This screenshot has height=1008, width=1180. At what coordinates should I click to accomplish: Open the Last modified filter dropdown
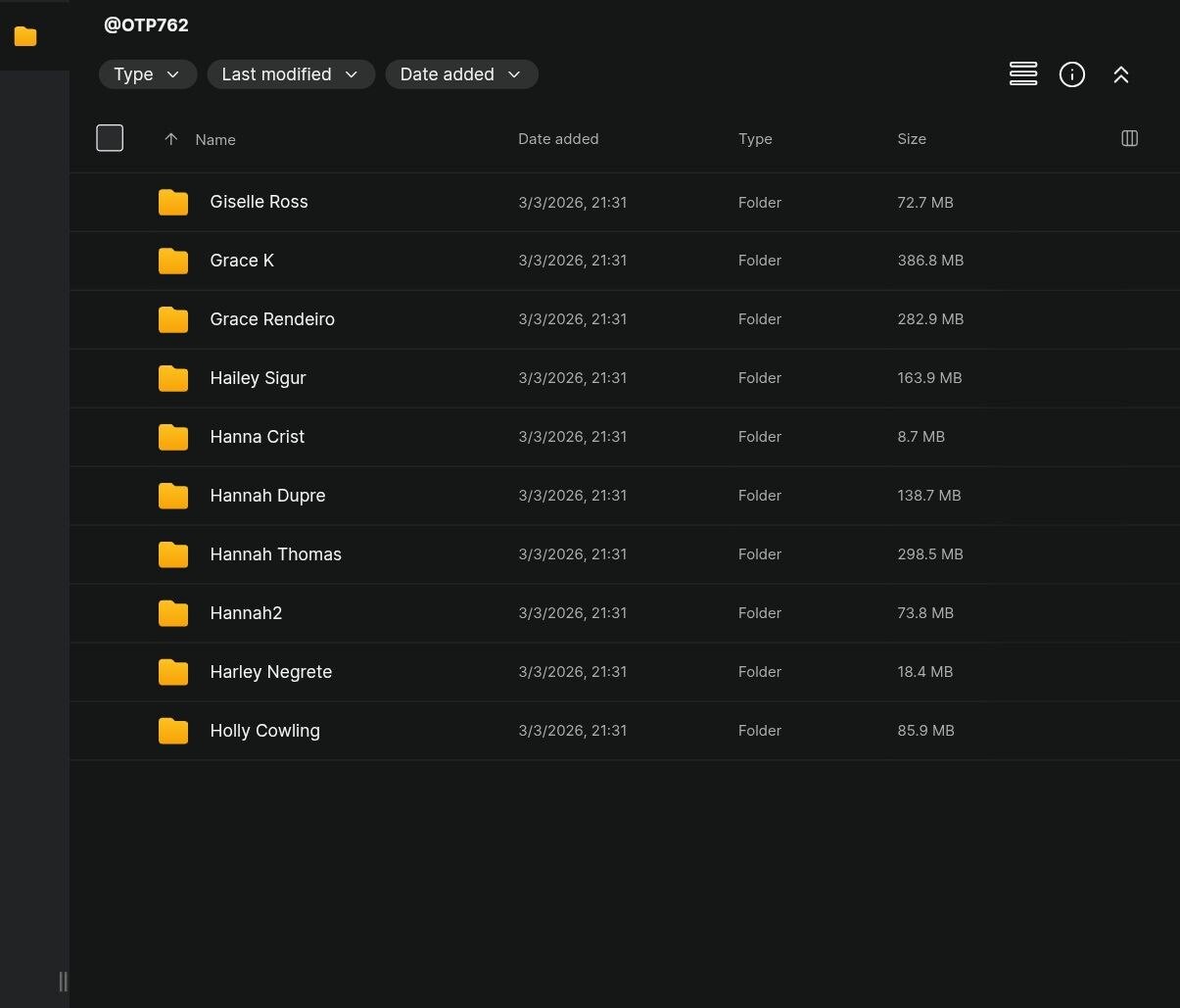[290, 74]
